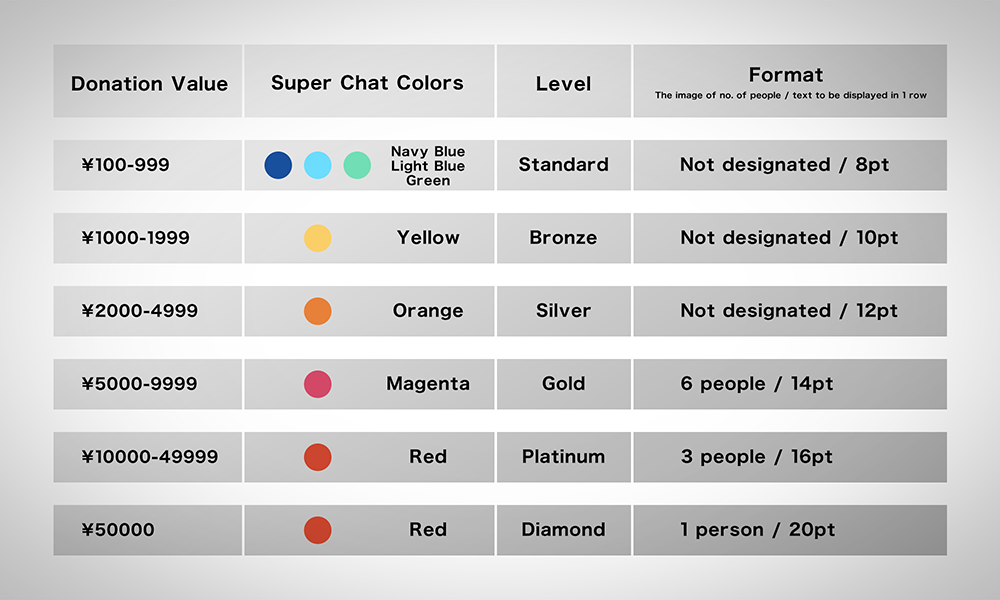The width and height of the screenshot is (1000, 600).
Task: Click the Level column header
Action: click(564, 81)
